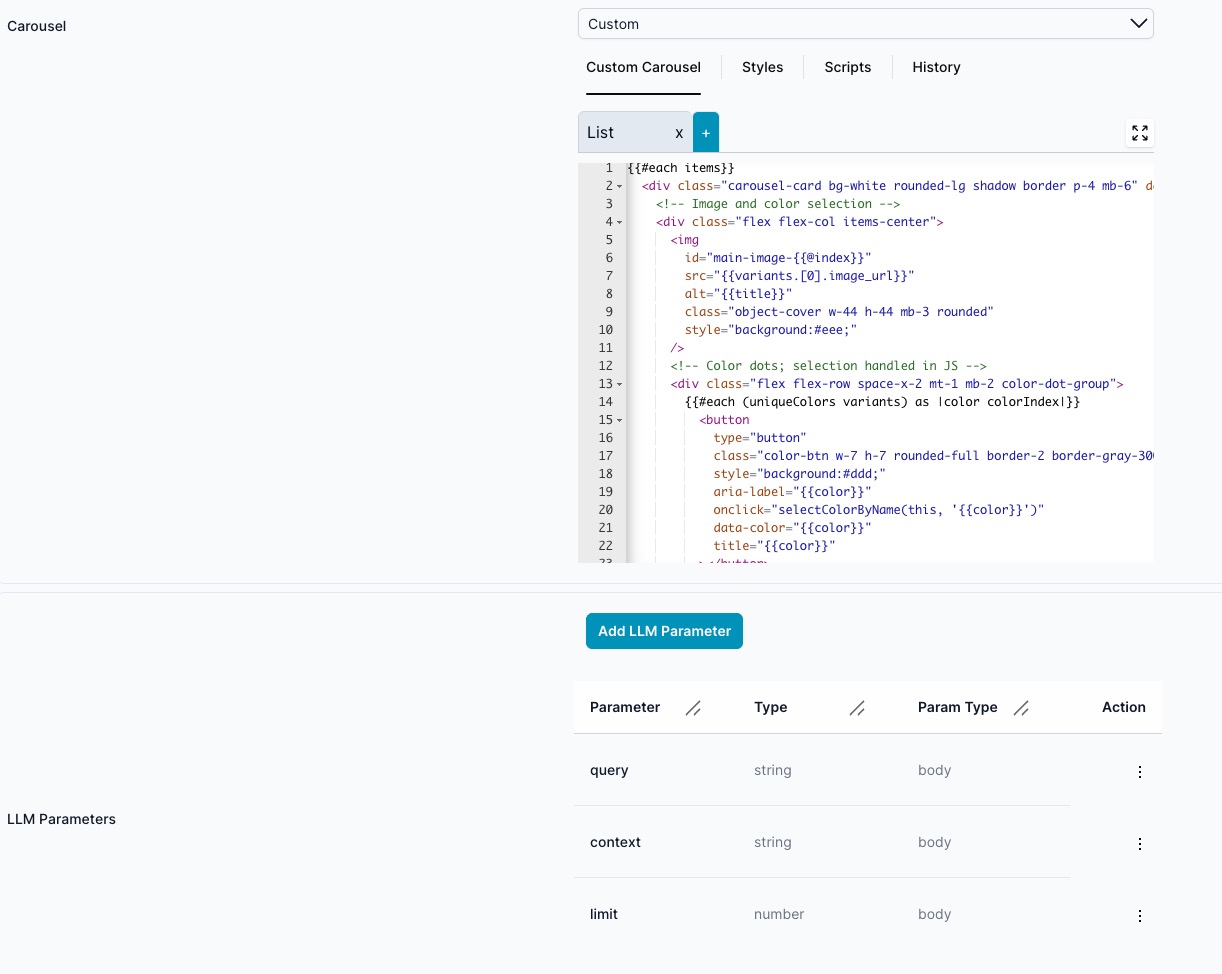This screenshot has height=974, width=1222.
Task: Click the Add LLM Parameter button
Action: tap(664, 631)
